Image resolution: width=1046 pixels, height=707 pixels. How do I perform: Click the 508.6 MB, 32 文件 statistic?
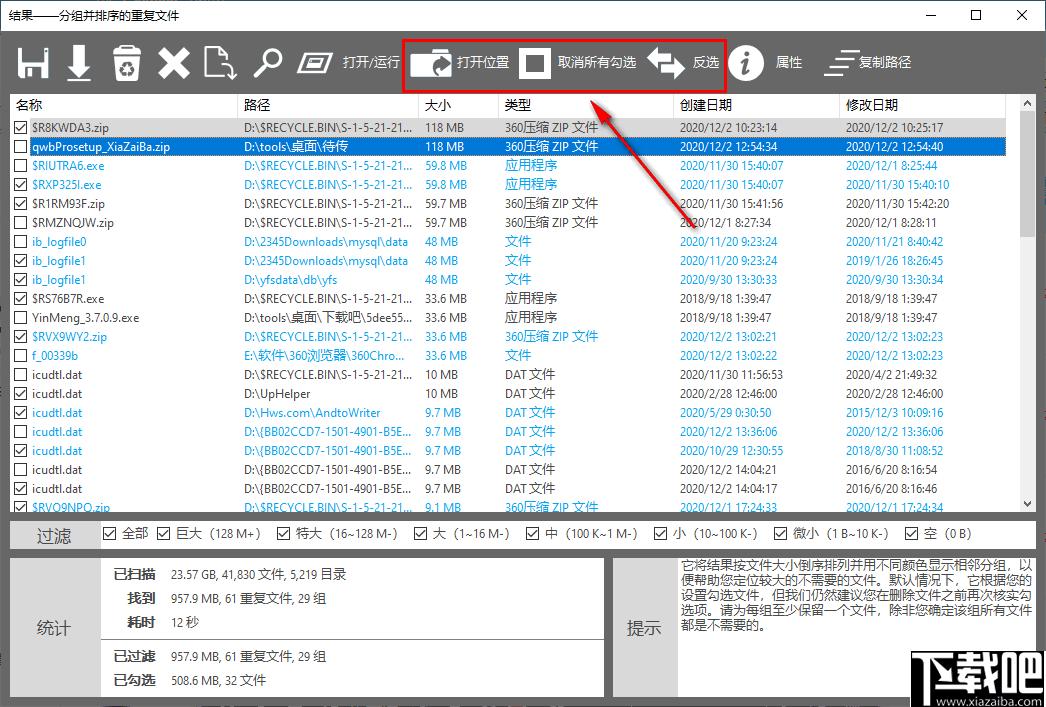(218, 680)
